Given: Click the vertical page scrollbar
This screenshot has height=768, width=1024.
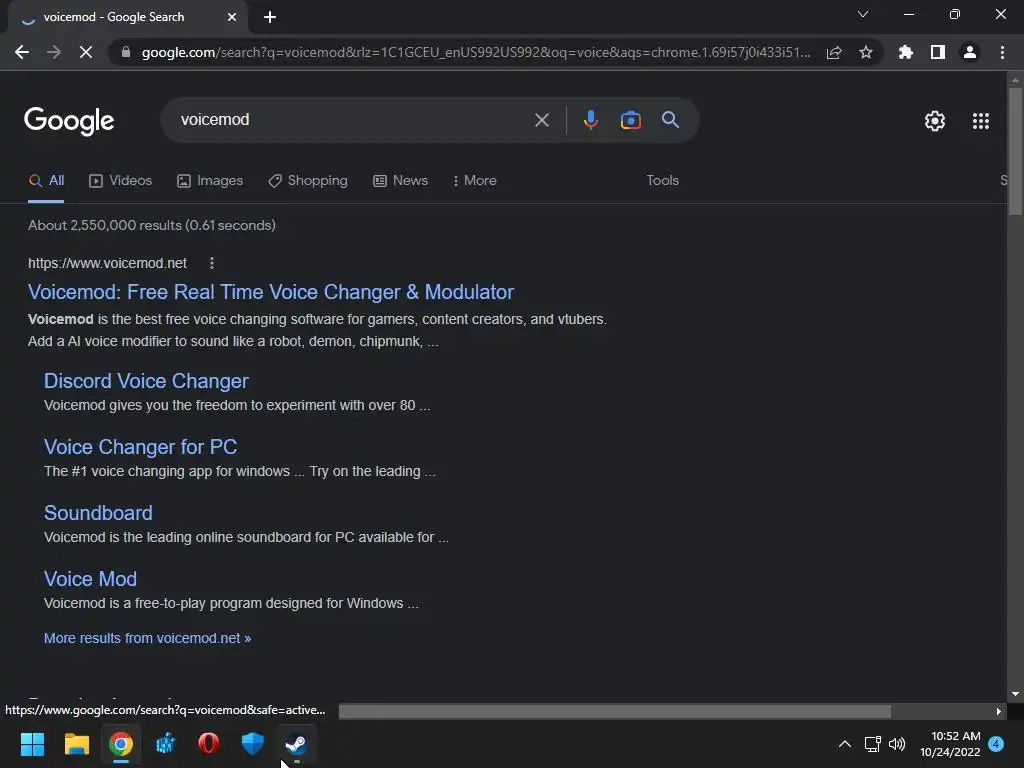Looking at the screenshot, I should 1015,151.
